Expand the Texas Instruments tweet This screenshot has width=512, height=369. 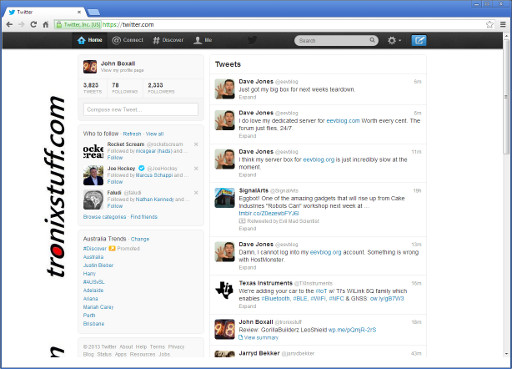[247, 306]
